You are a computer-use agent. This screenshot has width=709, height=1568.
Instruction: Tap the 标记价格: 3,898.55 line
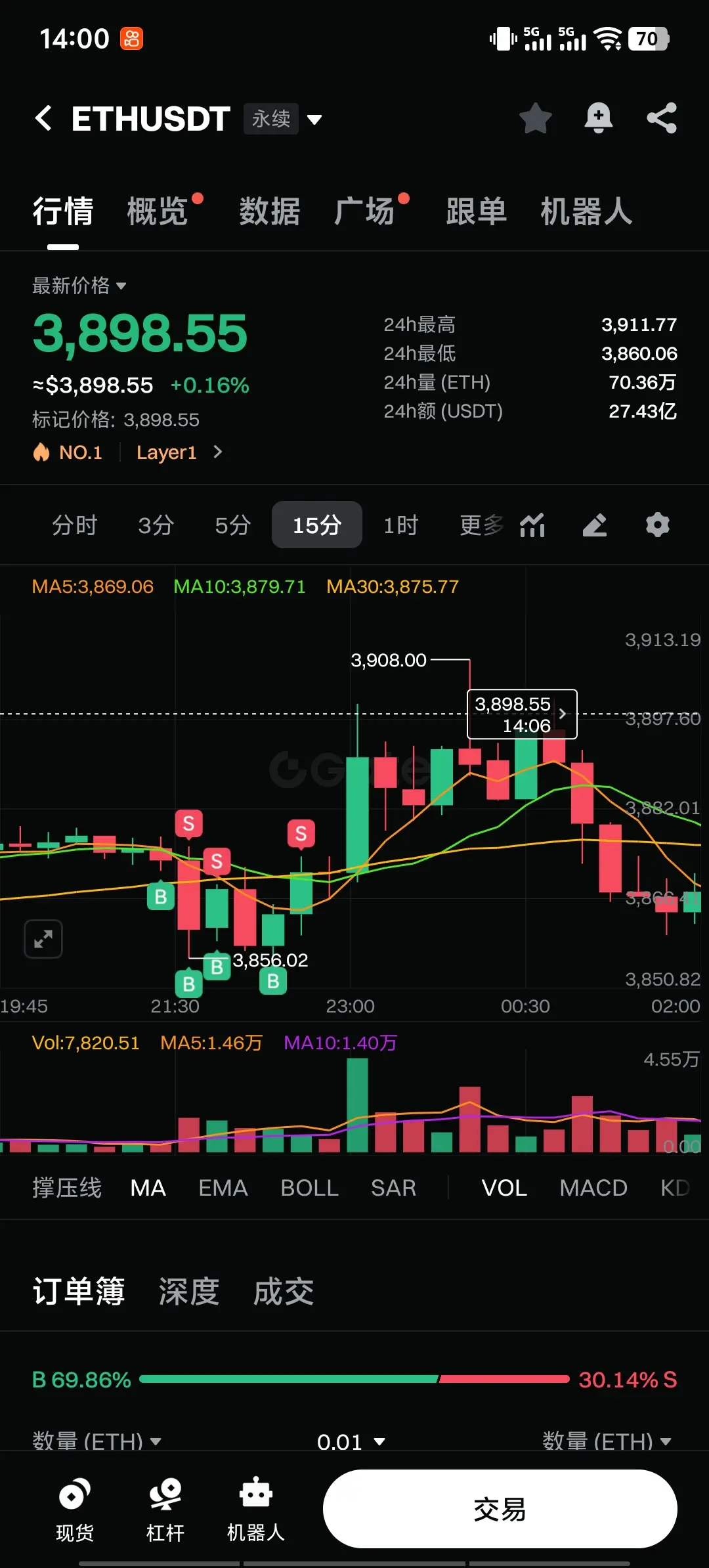tap(116, 420)
